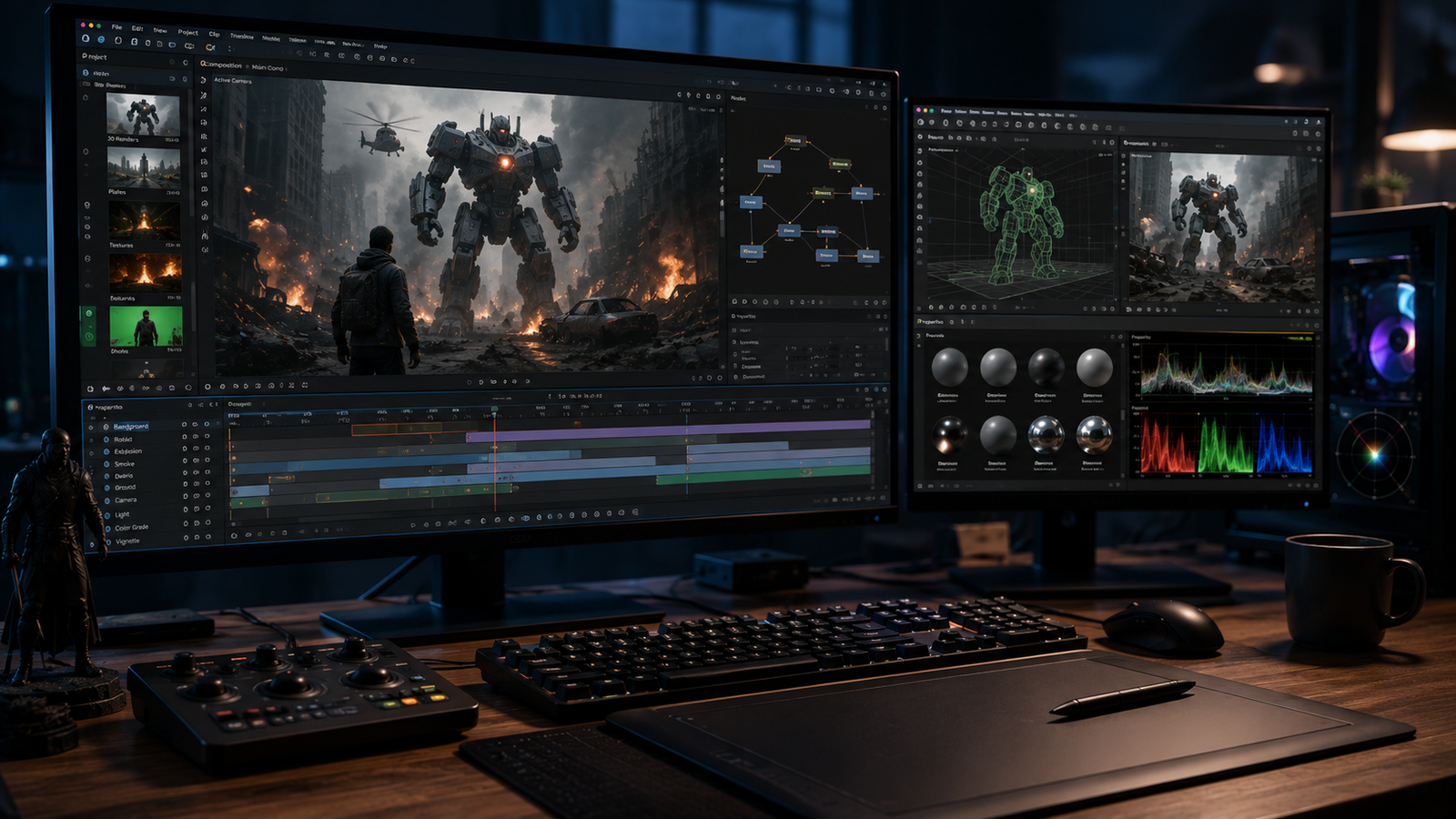Toggle visibility of the Smoke layer
The image size is (1456, 819).
[107, 464]
